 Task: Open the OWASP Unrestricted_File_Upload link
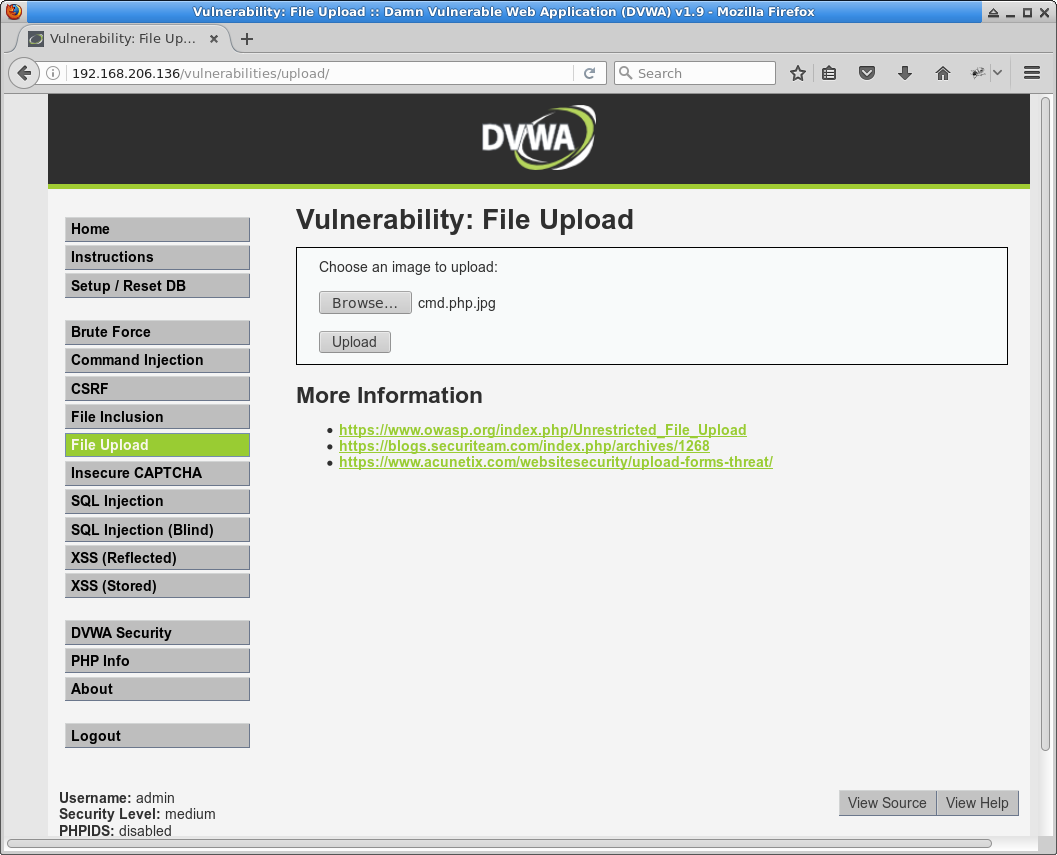click(543, 430)
